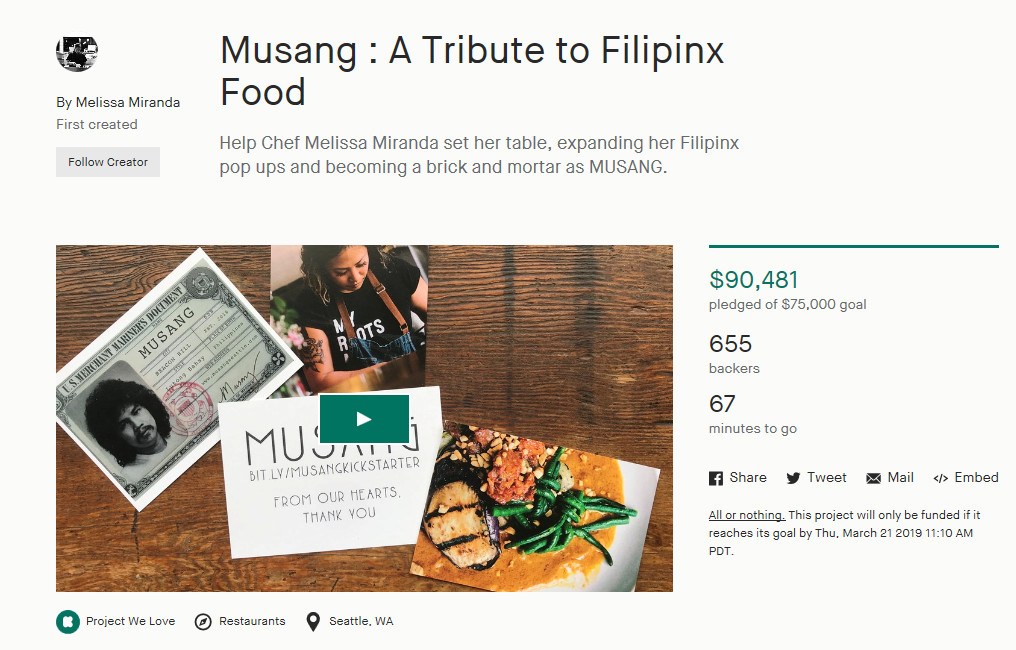The height and width of the screenshot is (650, 1016).
Task: Click the Project We Love badge icon
Action: coord(67,621)
